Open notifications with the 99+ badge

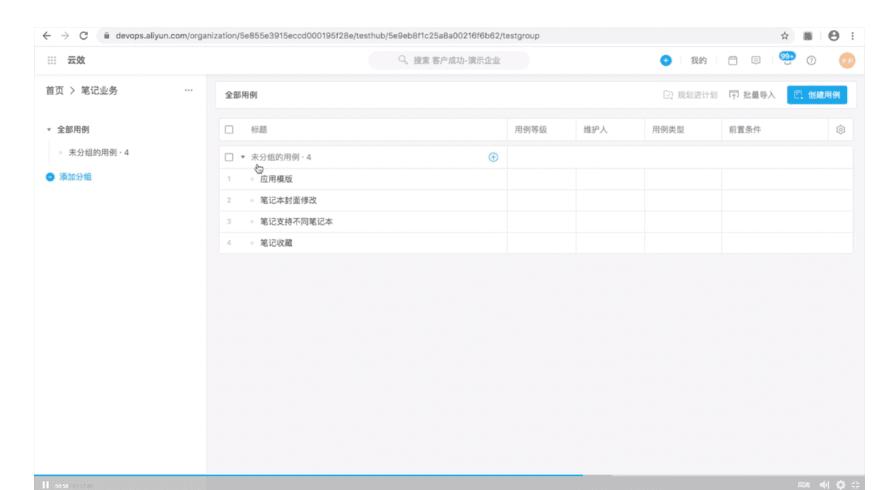(787, 58)
